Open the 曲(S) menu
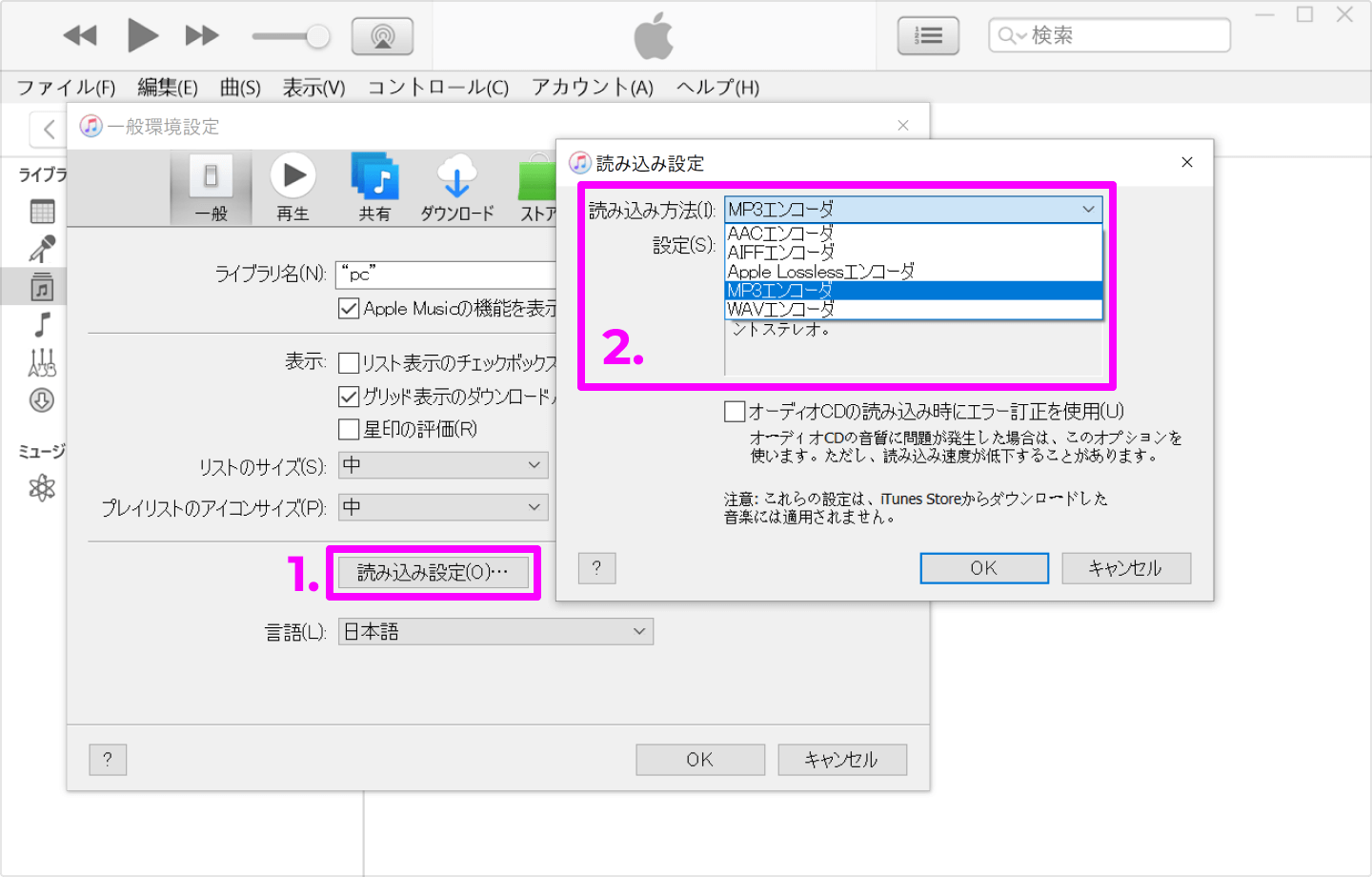 click(x=240, y=88)
